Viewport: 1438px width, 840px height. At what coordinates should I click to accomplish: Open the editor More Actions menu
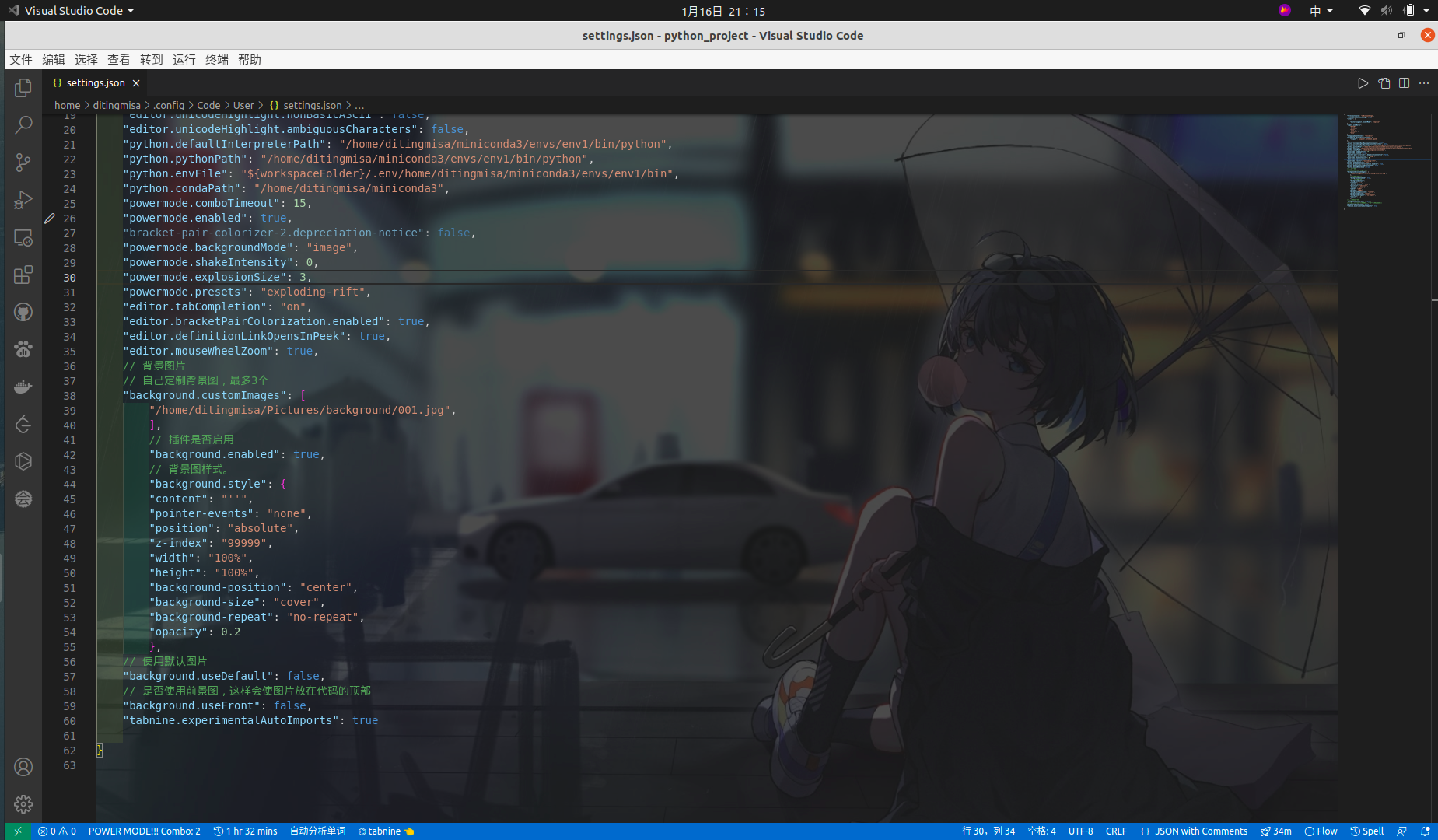pyautogui.click(x=1424, y=83)
